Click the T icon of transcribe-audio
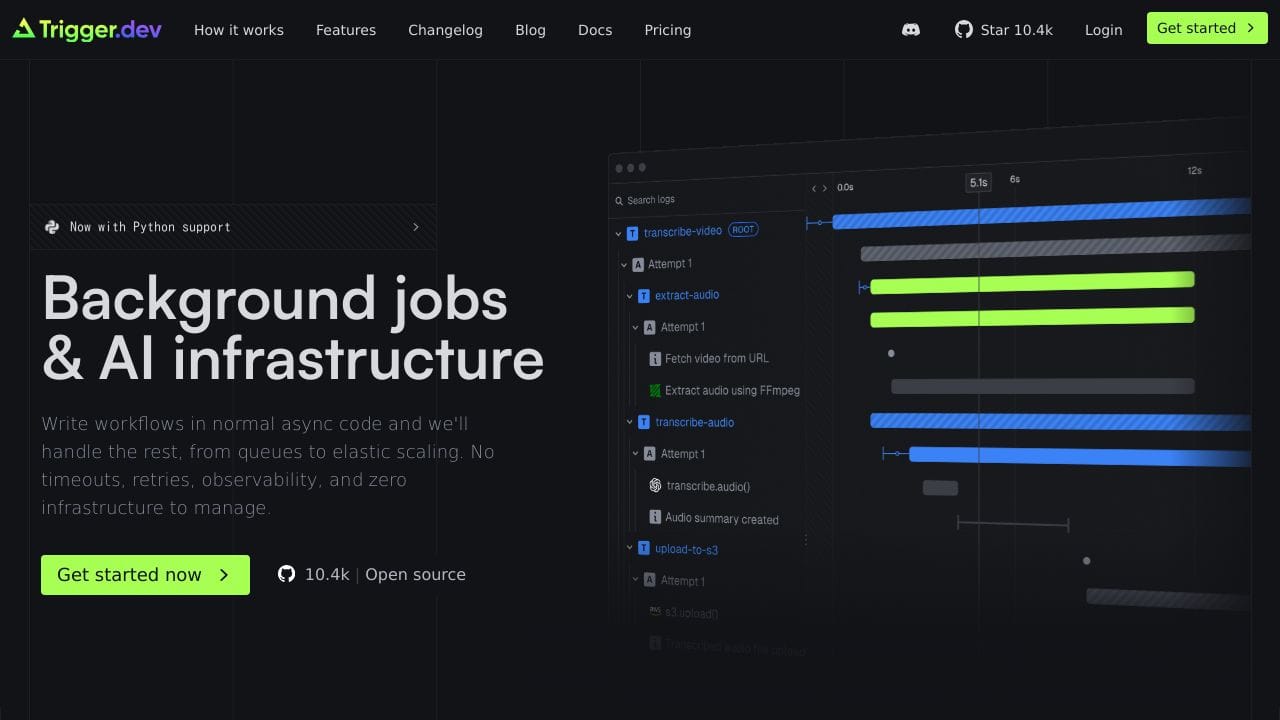Image resolution: width=1280 pixels, height=720 pixels. click(x=644, y=422)
